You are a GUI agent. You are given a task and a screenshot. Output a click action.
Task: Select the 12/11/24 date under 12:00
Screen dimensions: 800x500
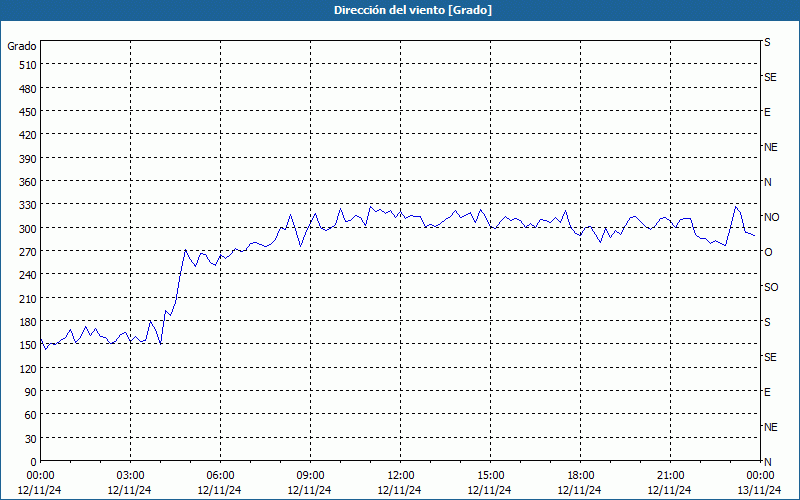tap(399, 490)
